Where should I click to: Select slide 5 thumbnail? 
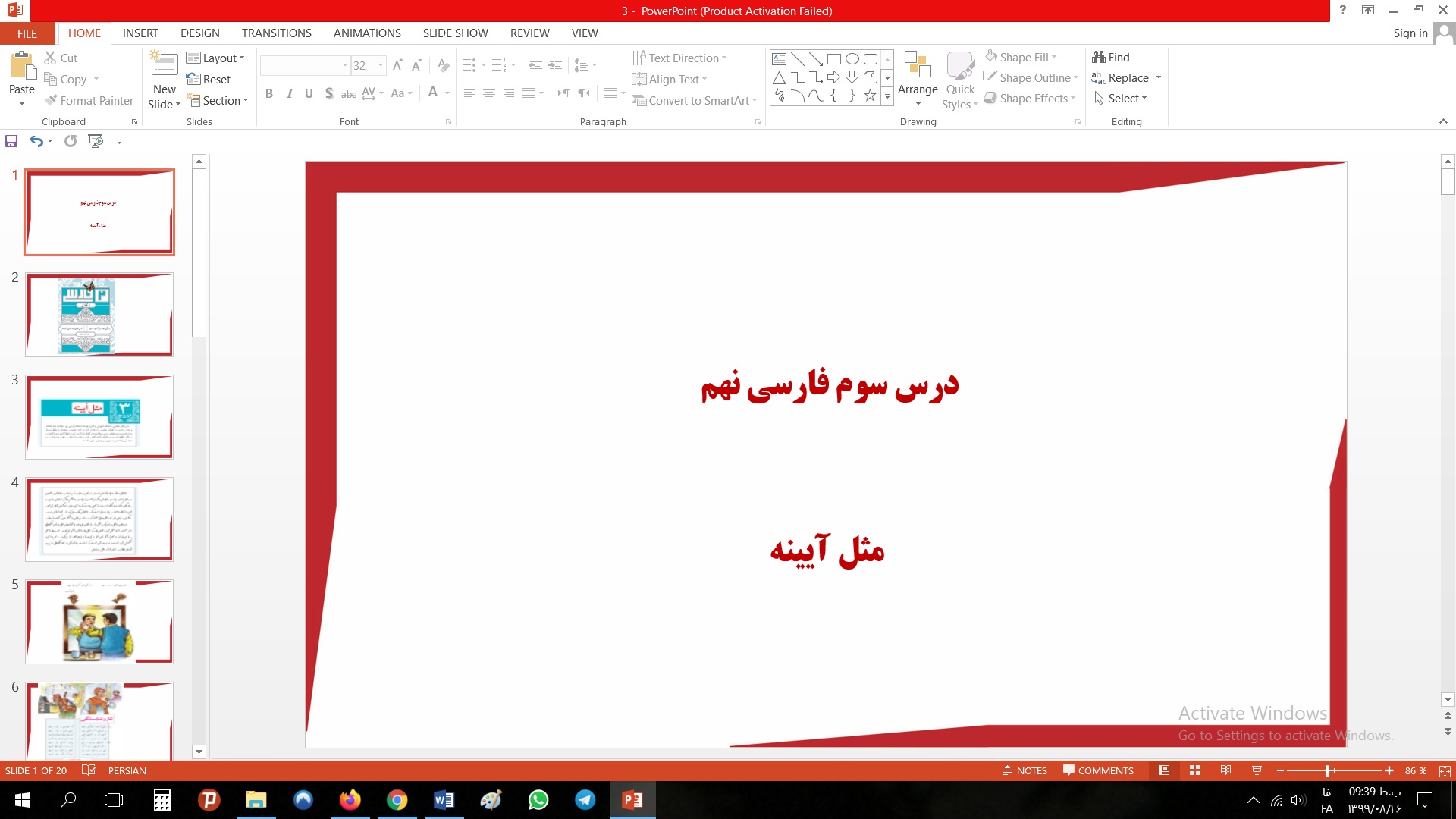coord(99,622)
